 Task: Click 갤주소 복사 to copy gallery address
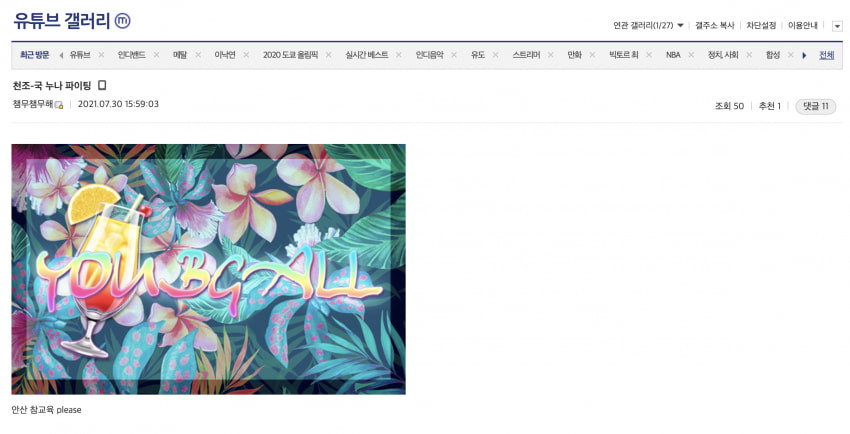click(x=714, y=25)
